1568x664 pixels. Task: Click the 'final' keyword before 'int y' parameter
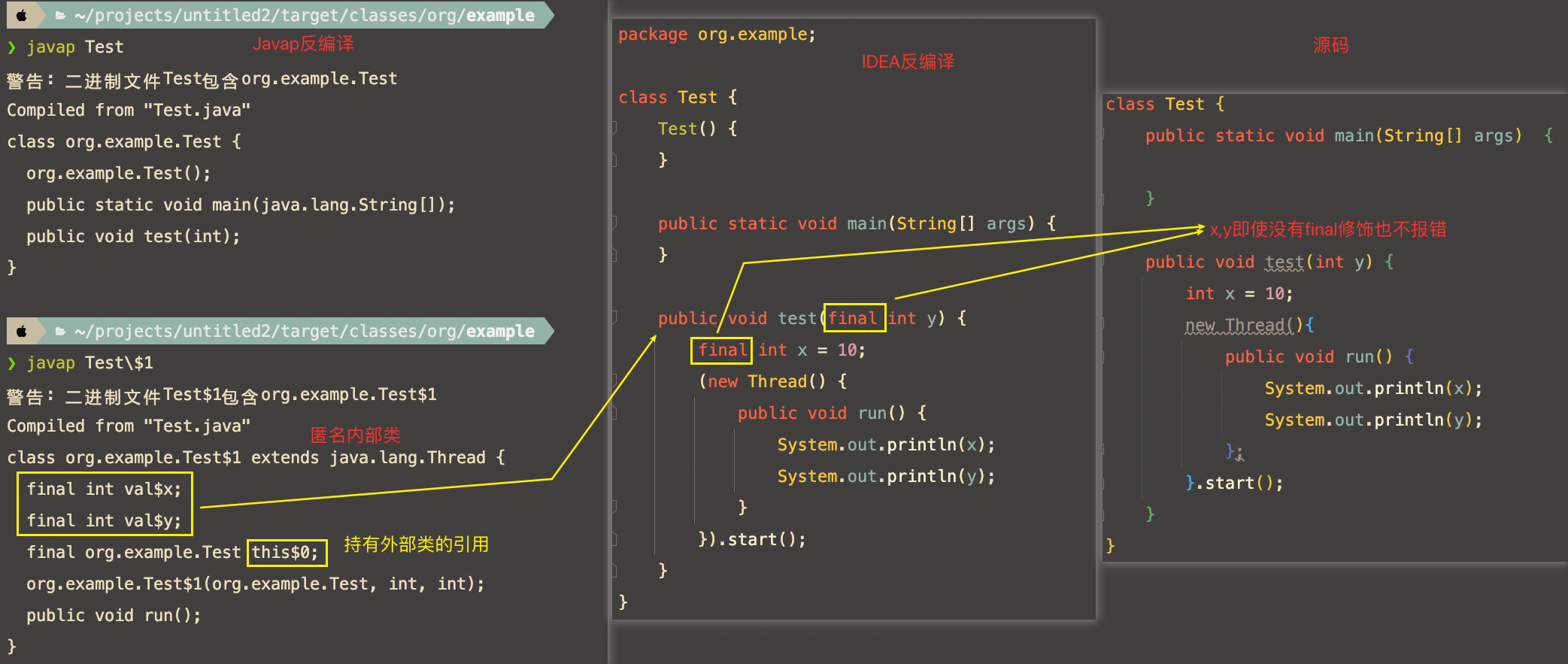[852, 319]
